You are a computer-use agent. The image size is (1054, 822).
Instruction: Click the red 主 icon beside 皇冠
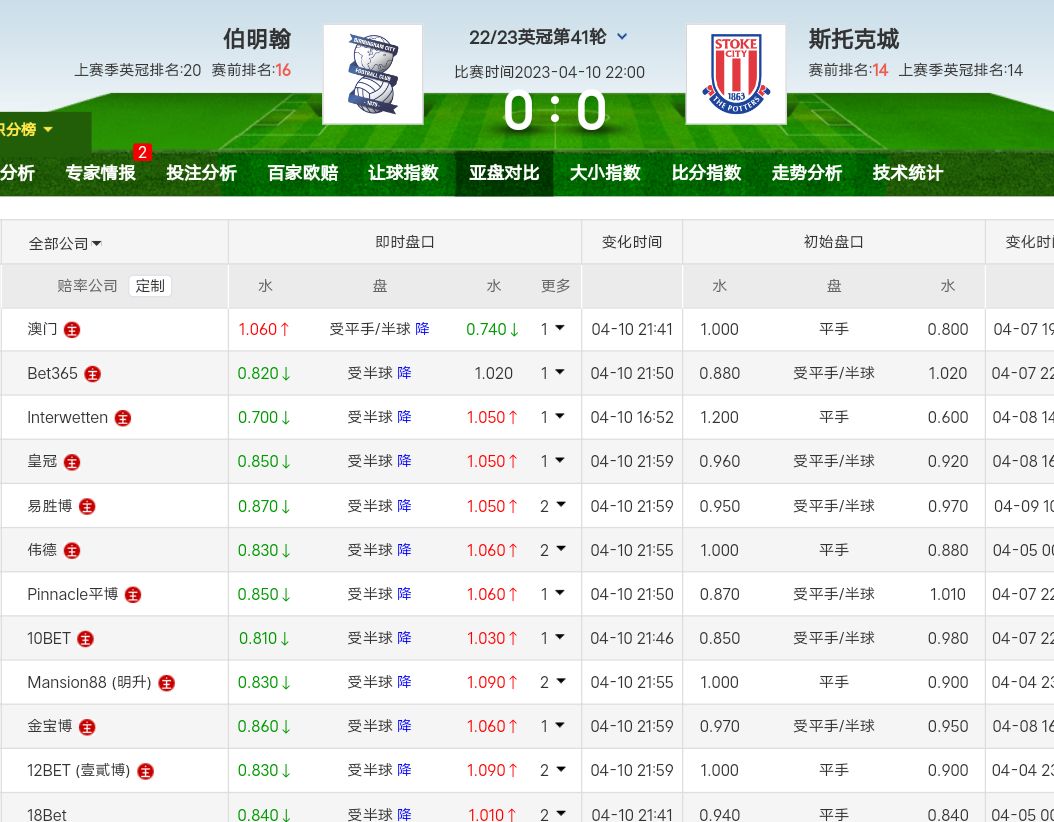(73, 462)
